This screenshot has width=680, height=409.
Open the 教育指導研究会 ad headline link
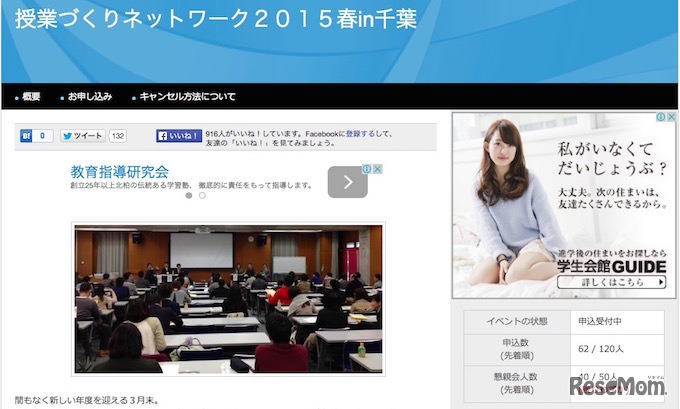pos(120,172)
